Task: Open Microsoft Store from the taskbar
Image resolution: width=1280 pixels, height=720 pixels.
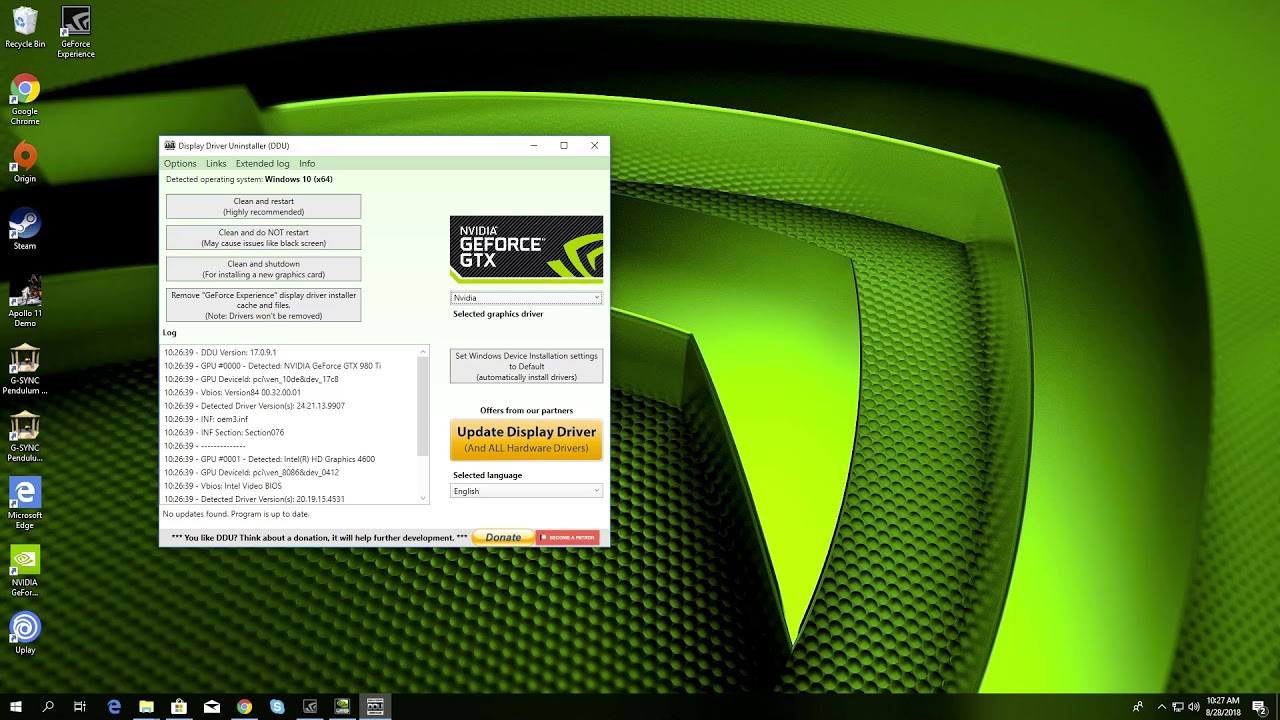Action: tap(179, 707)
